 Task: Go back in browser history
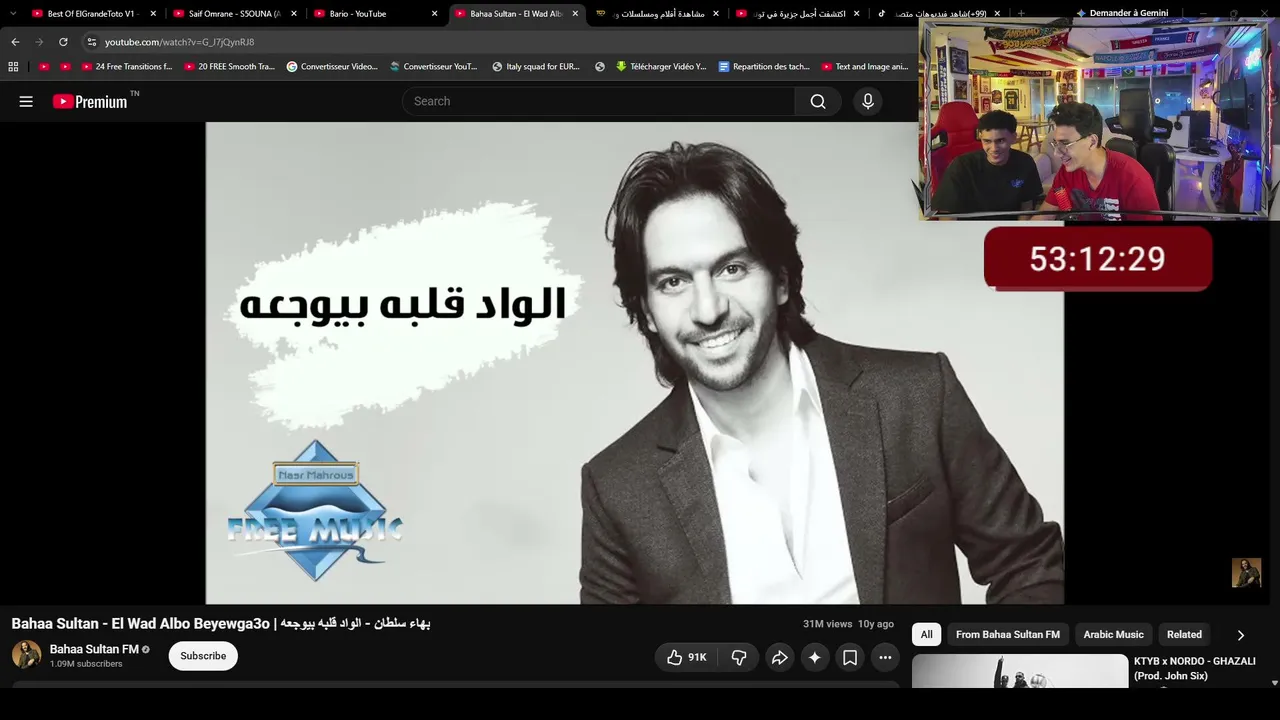[15, 42]
